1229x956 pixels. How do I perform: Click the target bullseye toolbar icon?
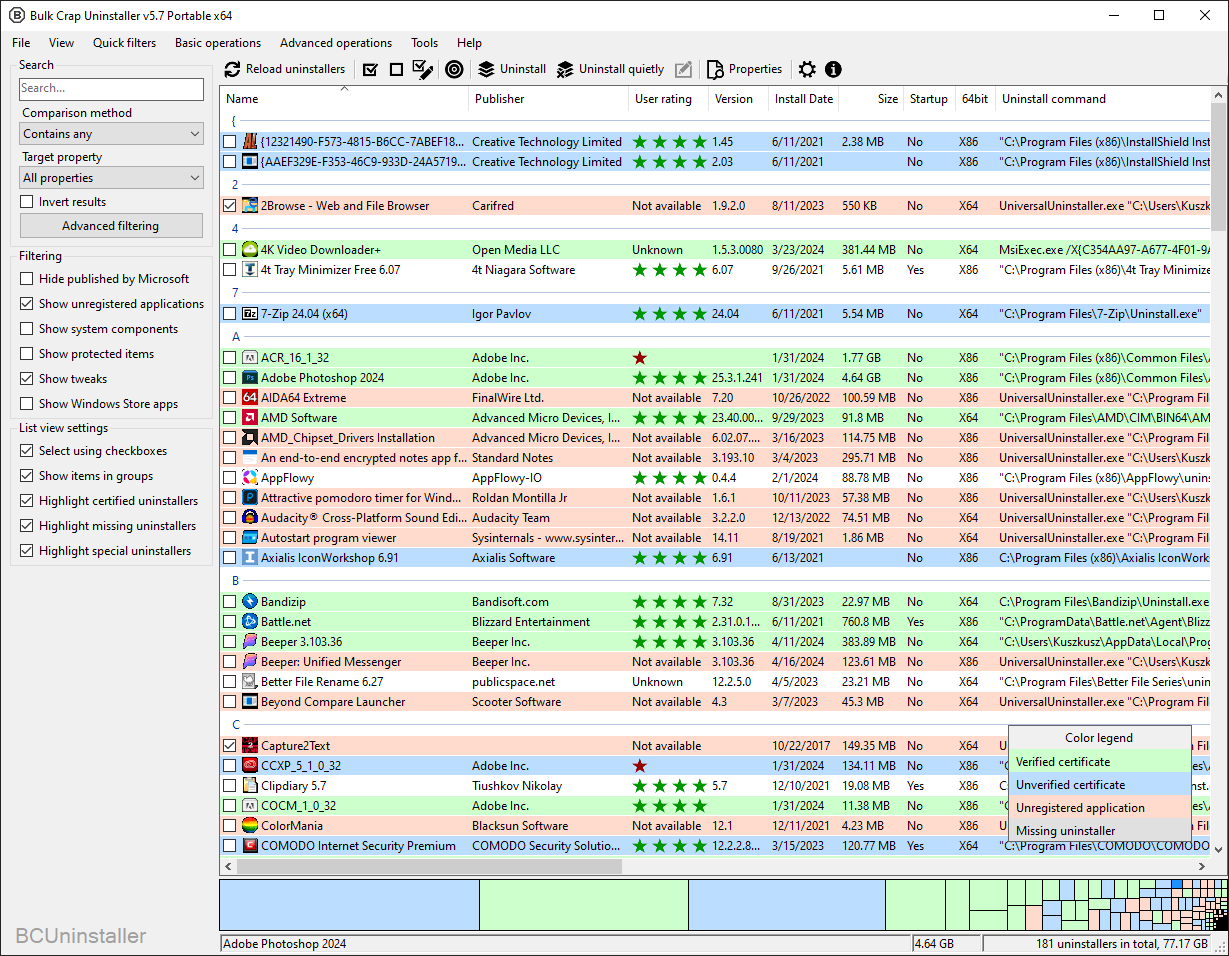point(454,70)
